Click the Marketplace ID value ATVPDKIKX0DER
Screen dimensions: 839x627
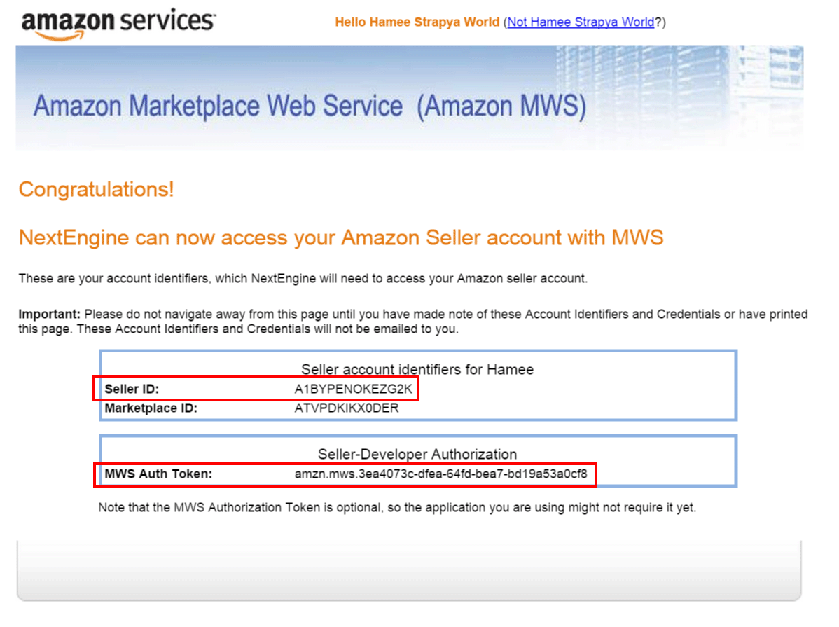[346, 408]
